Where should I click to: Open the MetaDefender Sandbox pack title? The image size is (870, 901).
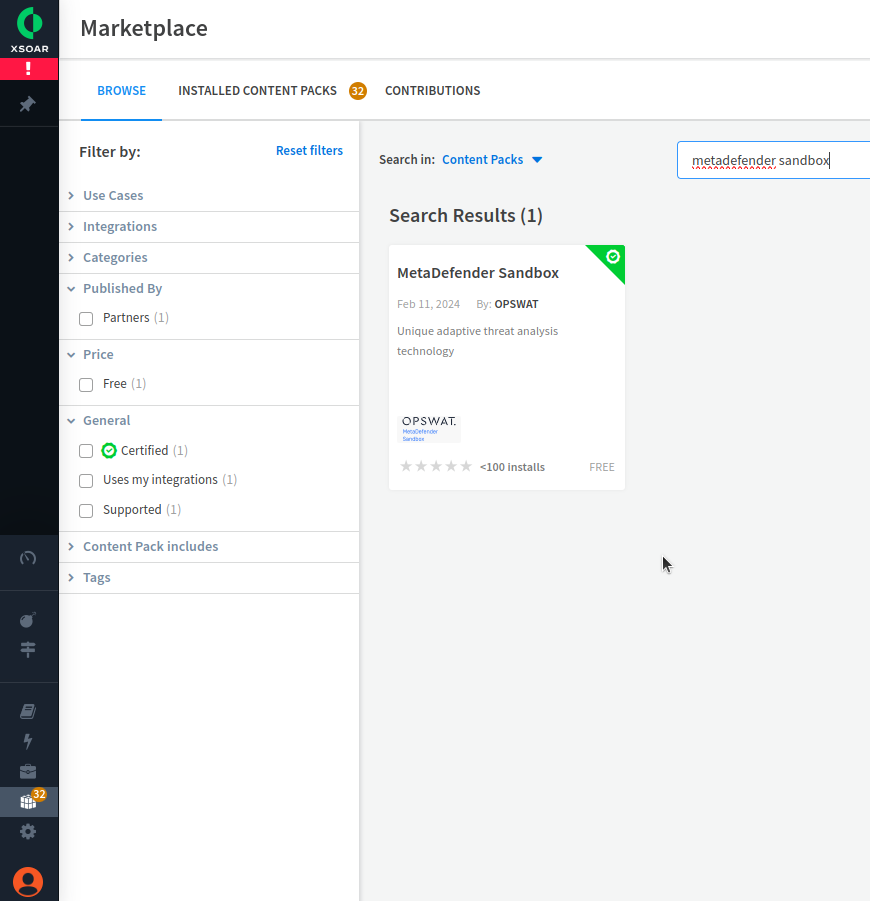478,273
